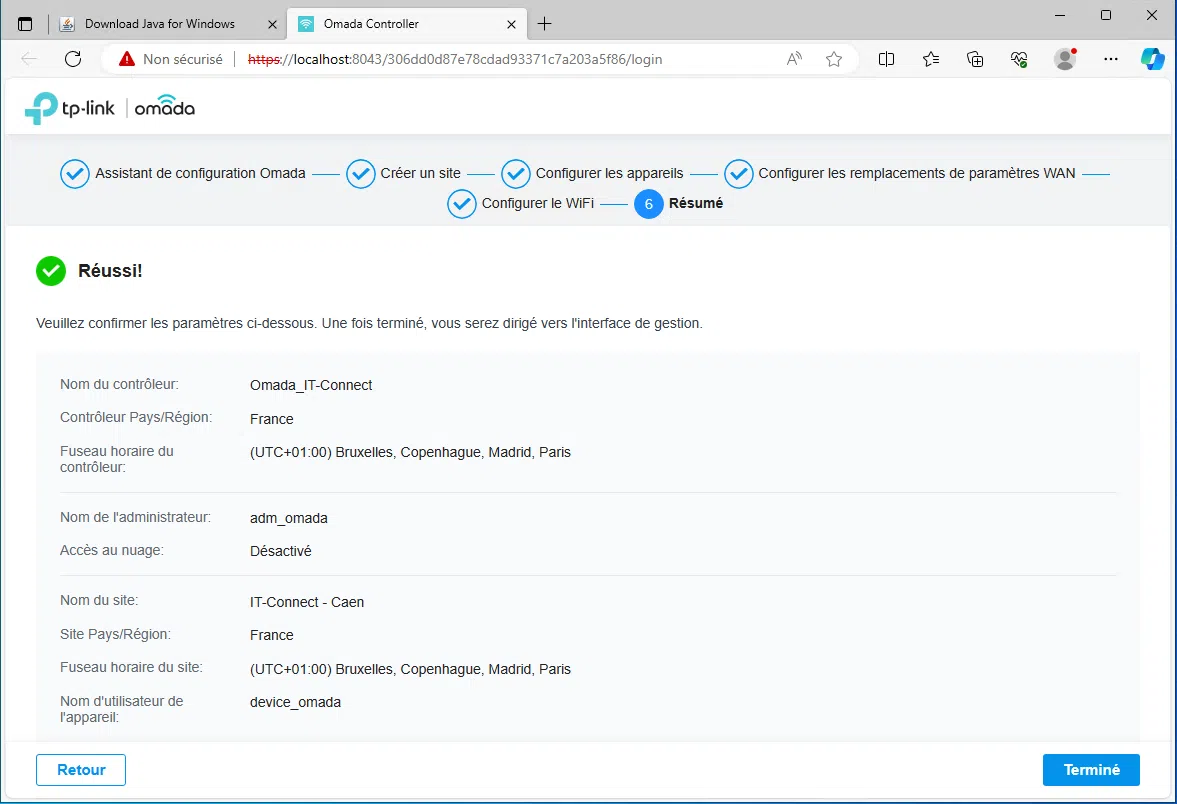Click the Retour button
The height and width of the screenshot is (804, 1177).
pyautogui.click(x=80, y=769)
